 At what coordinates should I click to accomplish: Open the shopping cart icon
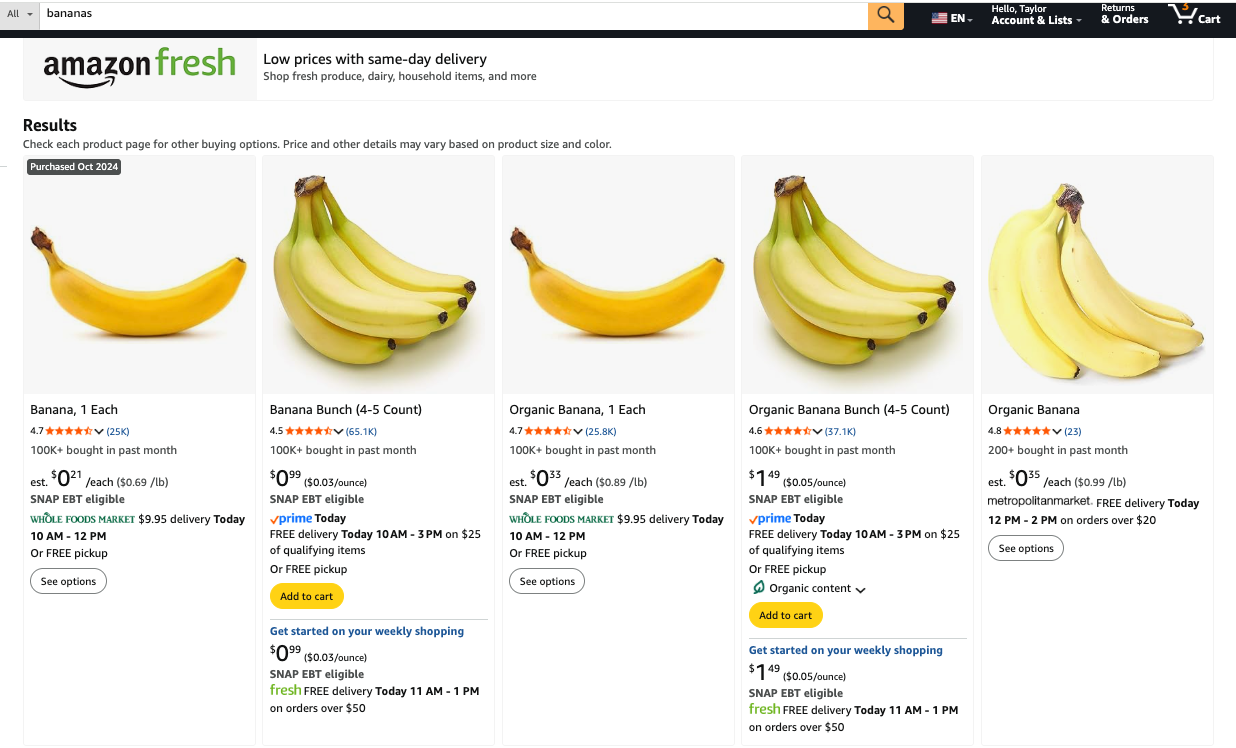[x=1195, y=15]
